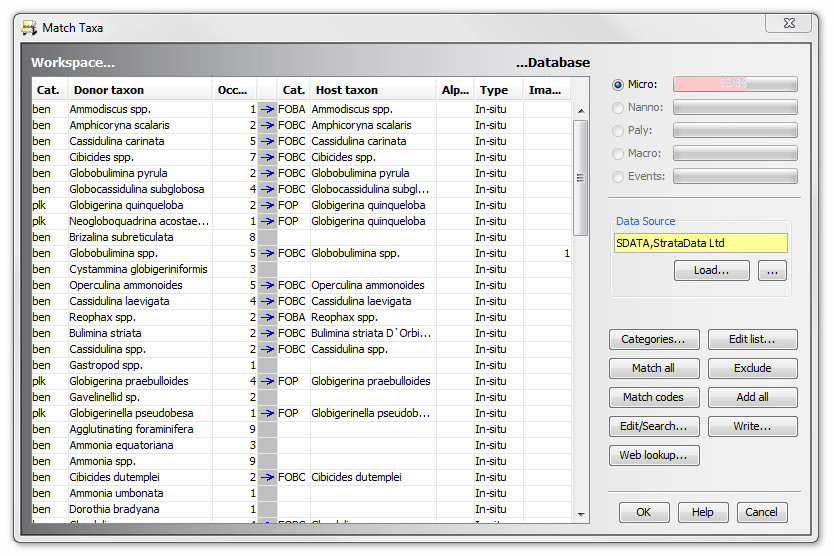Screen dimensions: 834x556
Task: Click the Load... button
Action: tap(712, 270)
